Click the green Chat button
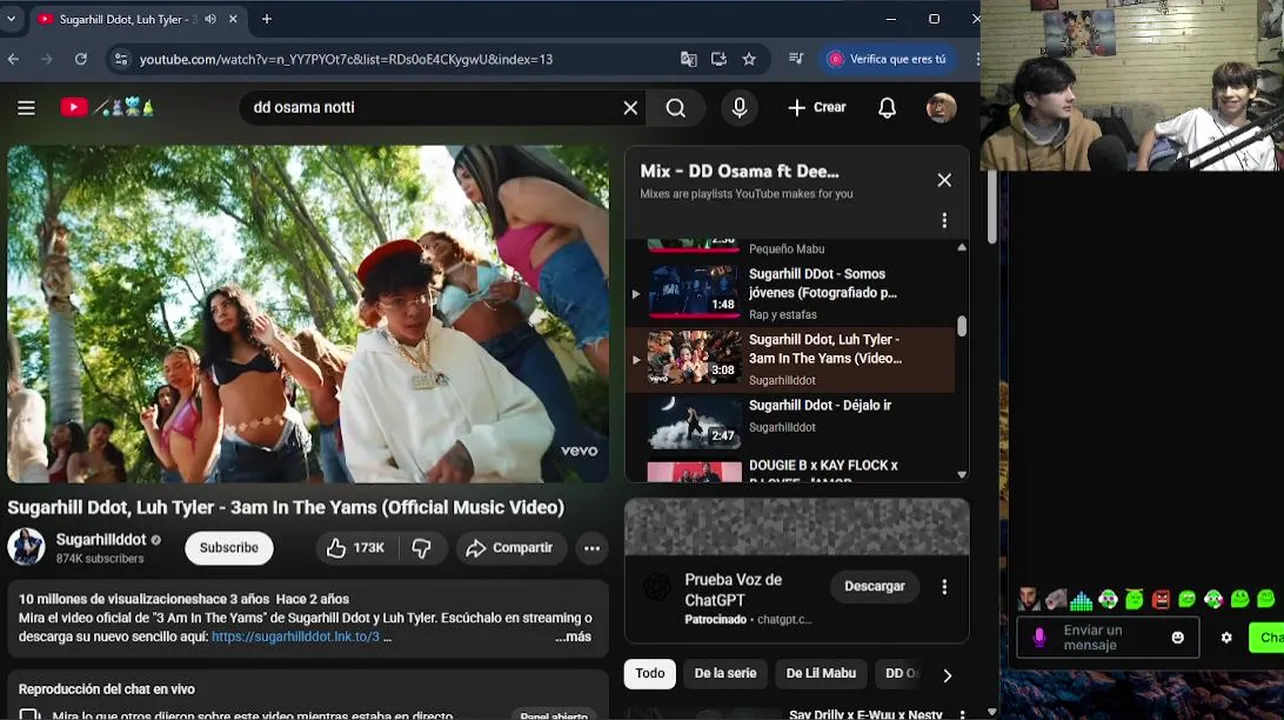 [1267, 637]
